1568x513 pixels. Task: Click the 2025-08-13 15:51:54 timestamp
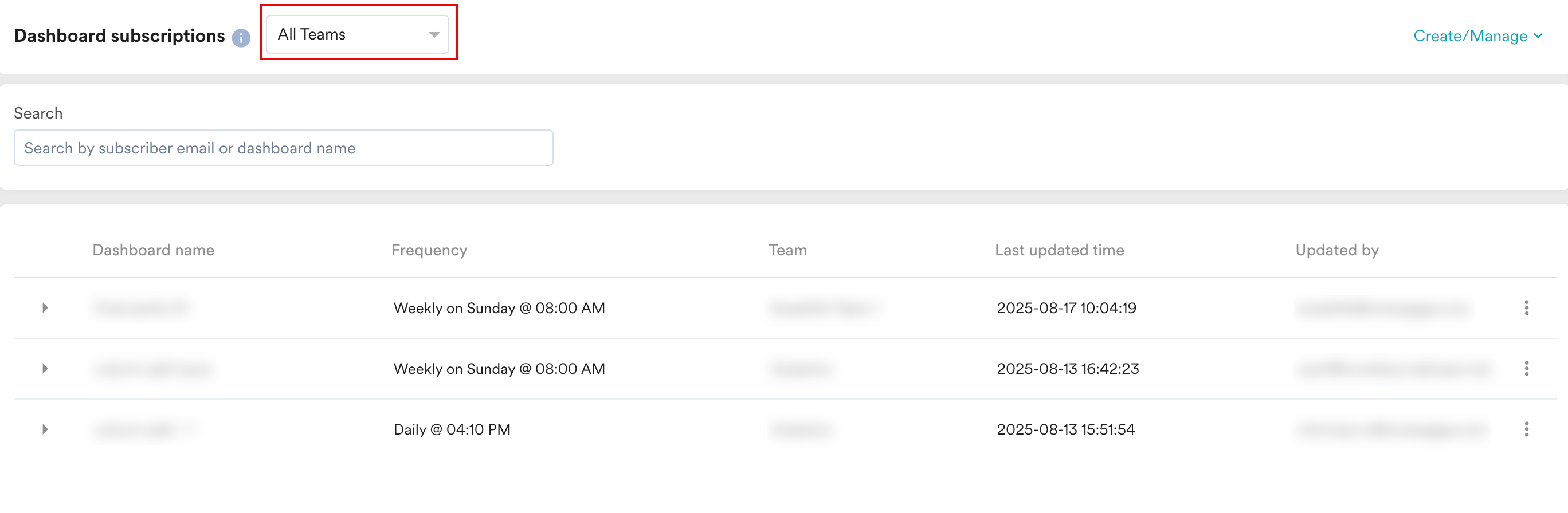pos(1065,430)
